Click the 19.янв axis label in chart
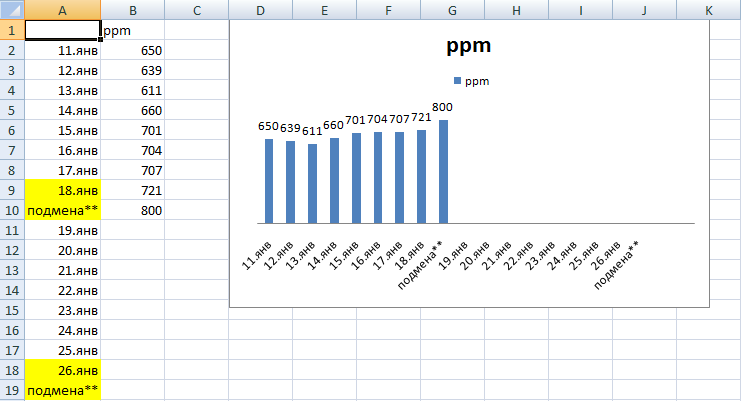The width and height of the screenshot is (741, 401). [452, 253]
